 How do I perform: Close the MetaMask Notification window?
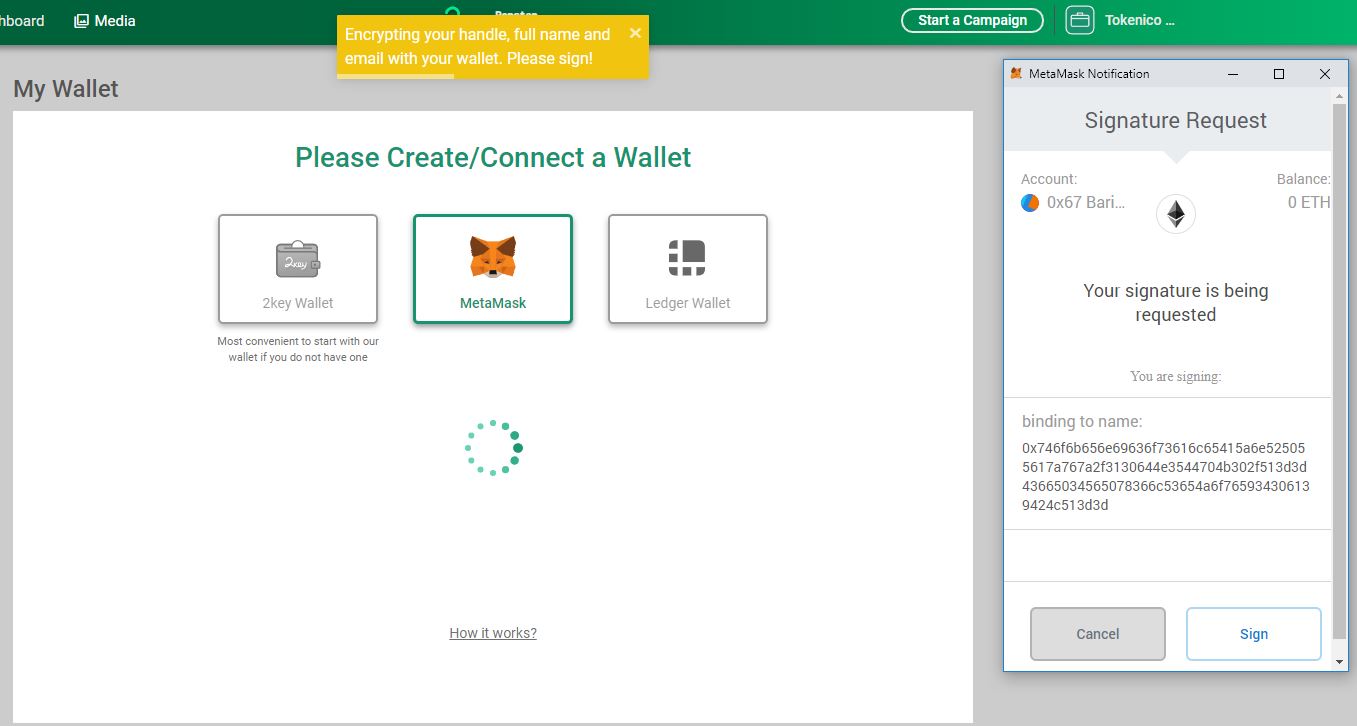1325,74
